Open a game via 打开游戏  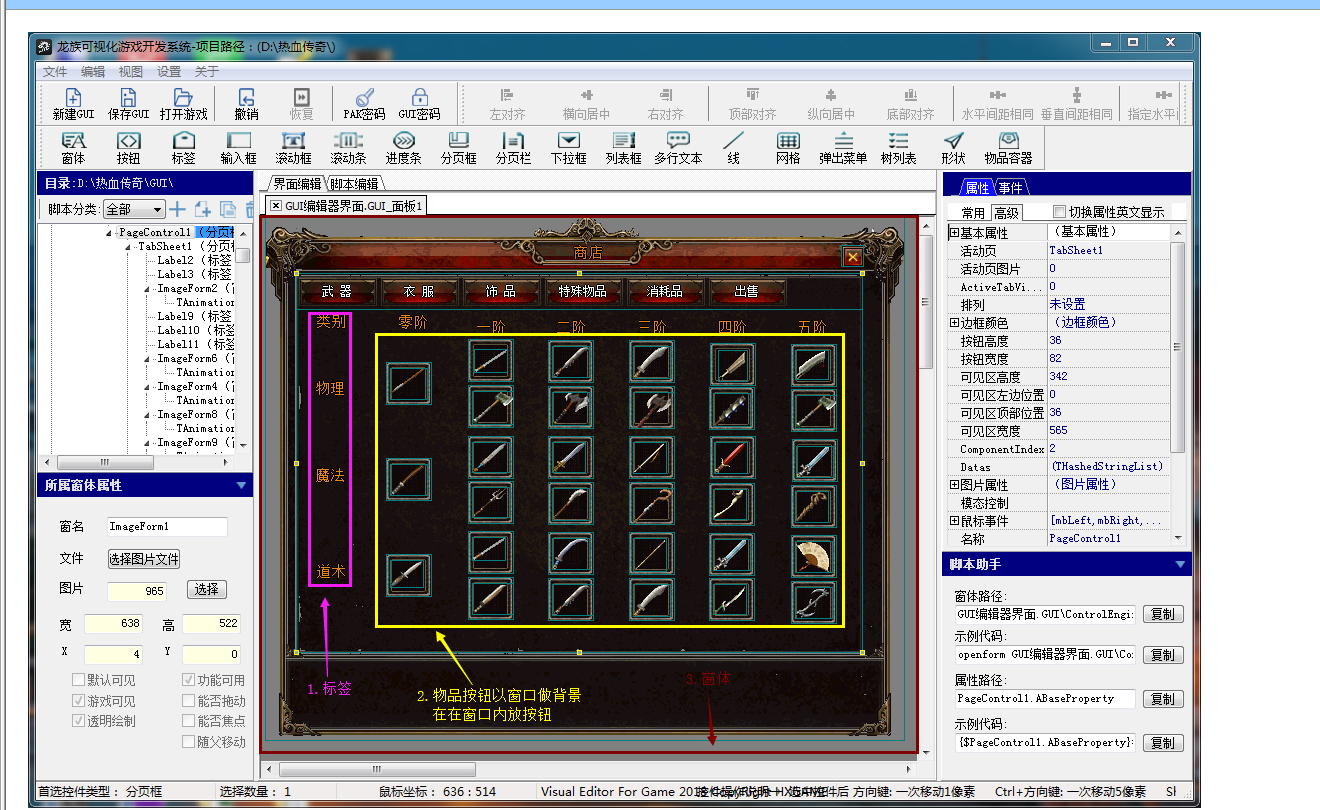click(x=183, y=104)
